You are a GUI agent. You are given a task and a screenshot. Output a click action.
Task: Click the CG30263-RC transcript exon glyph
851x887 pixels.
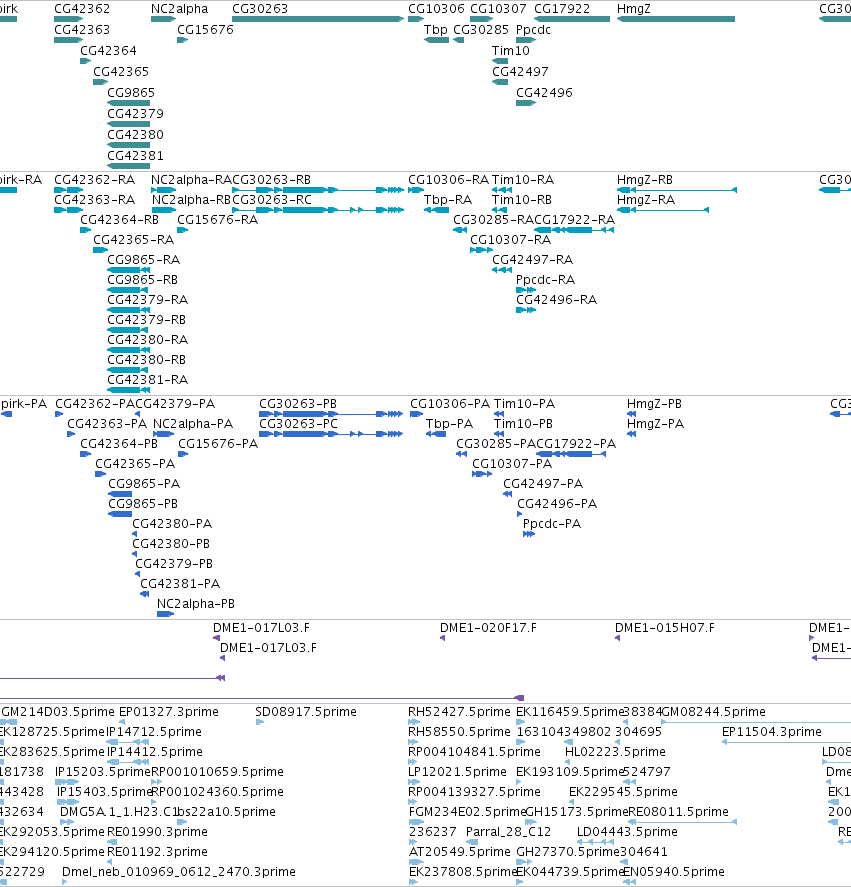coord(318,210)
